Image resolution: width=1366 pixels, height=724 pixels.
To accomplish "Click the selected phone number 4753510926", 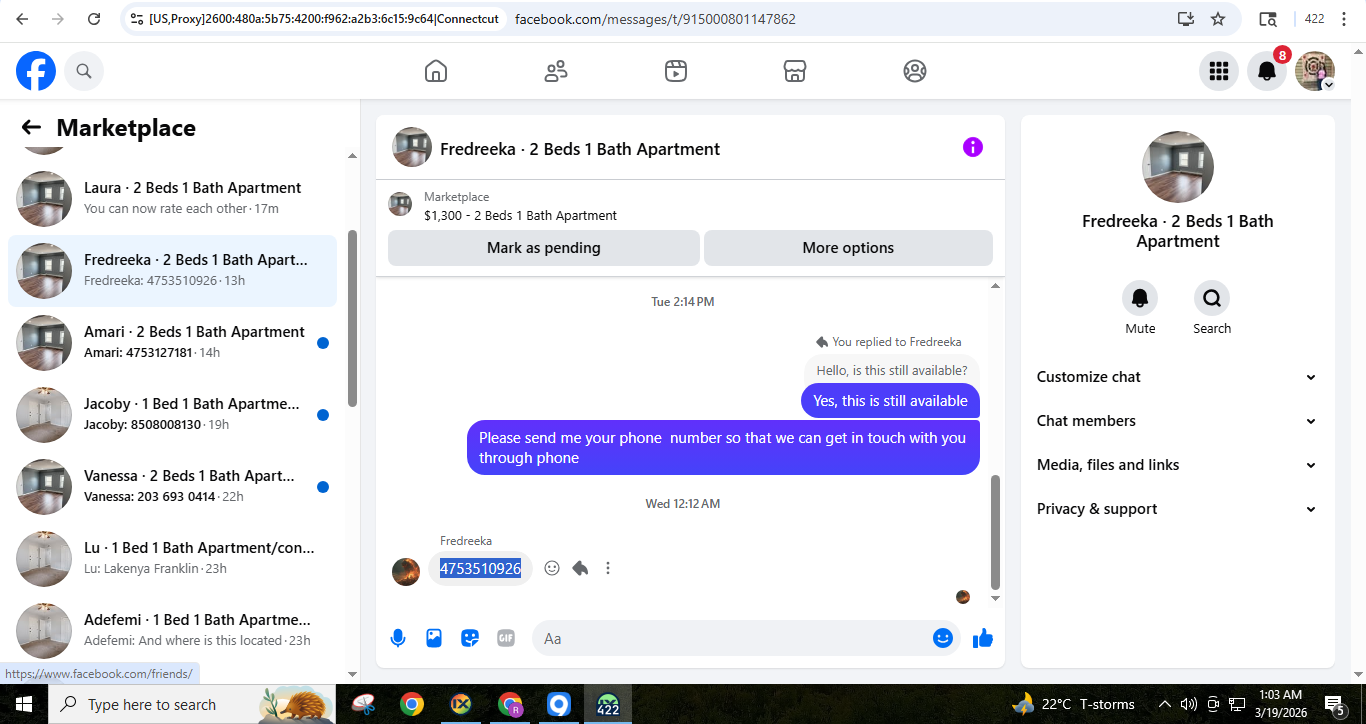I will coord(480,568).
